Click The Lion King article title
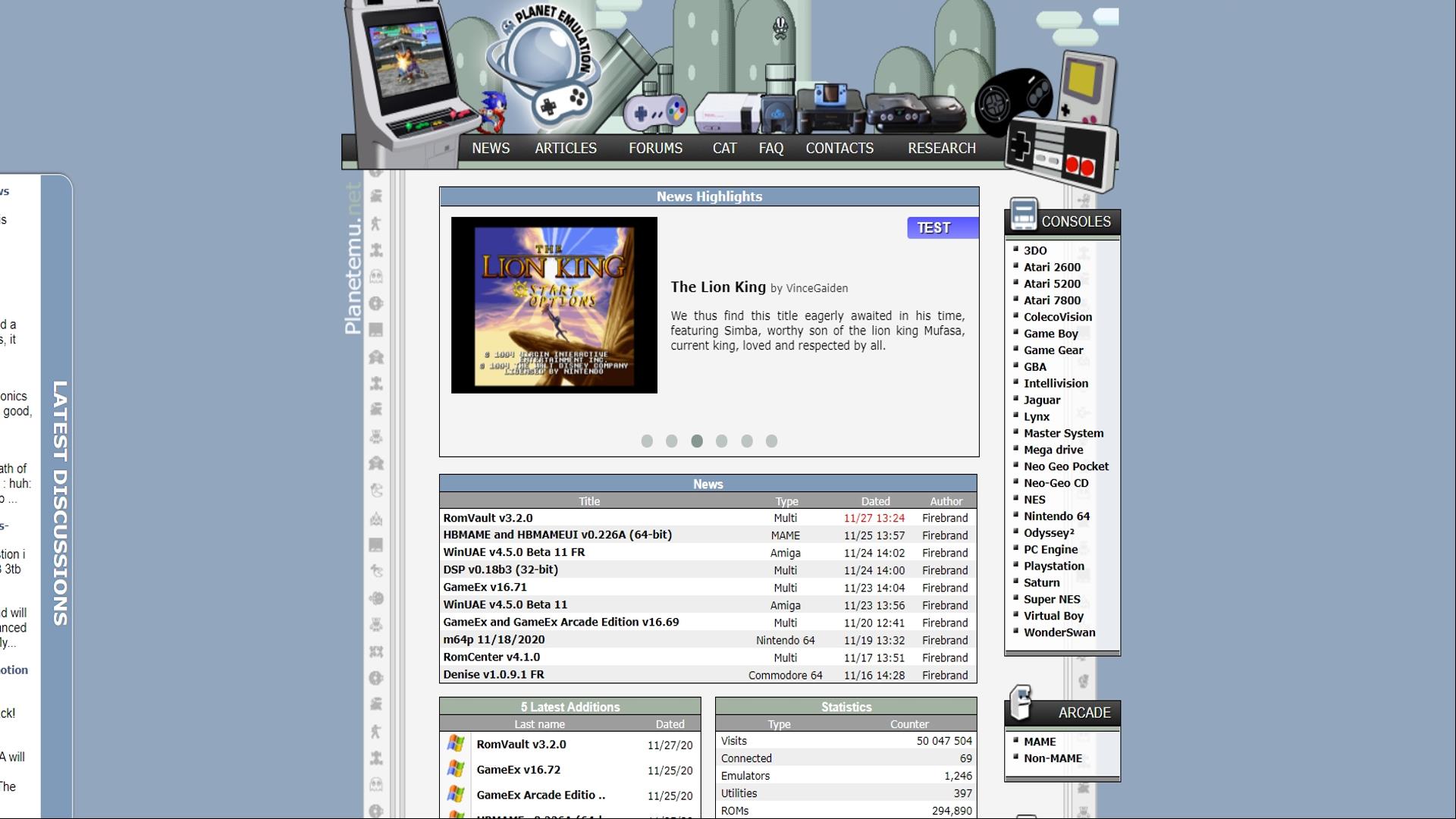 click(718, 287)
